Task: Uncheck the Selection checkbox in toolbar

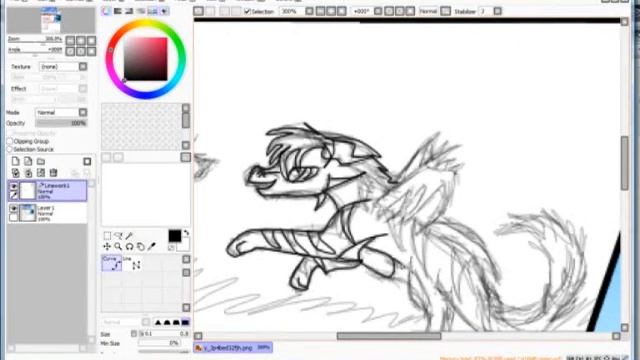Action: [247, 11]
